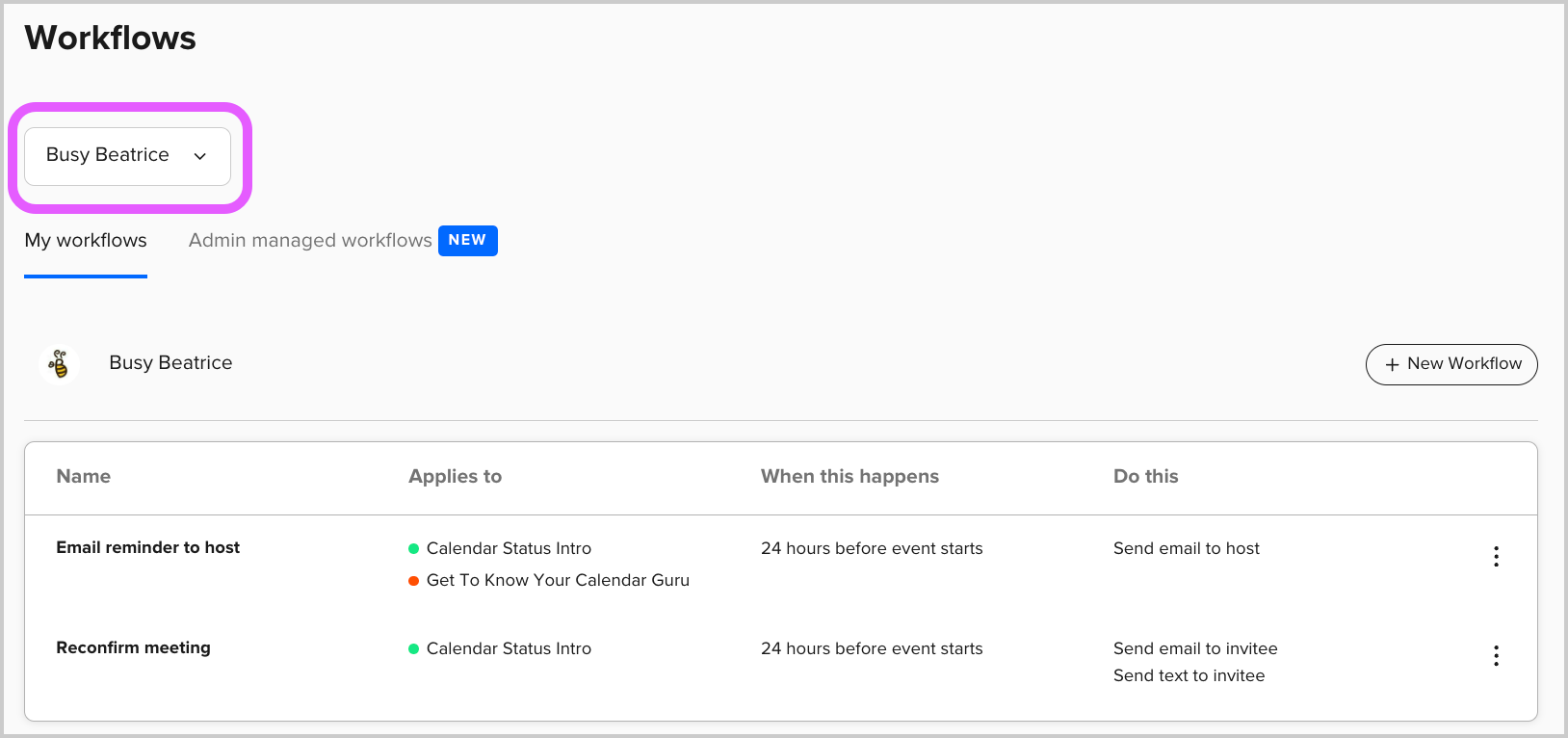Create a New Workflow
1568x738 pixels.
pos(1451,364)
